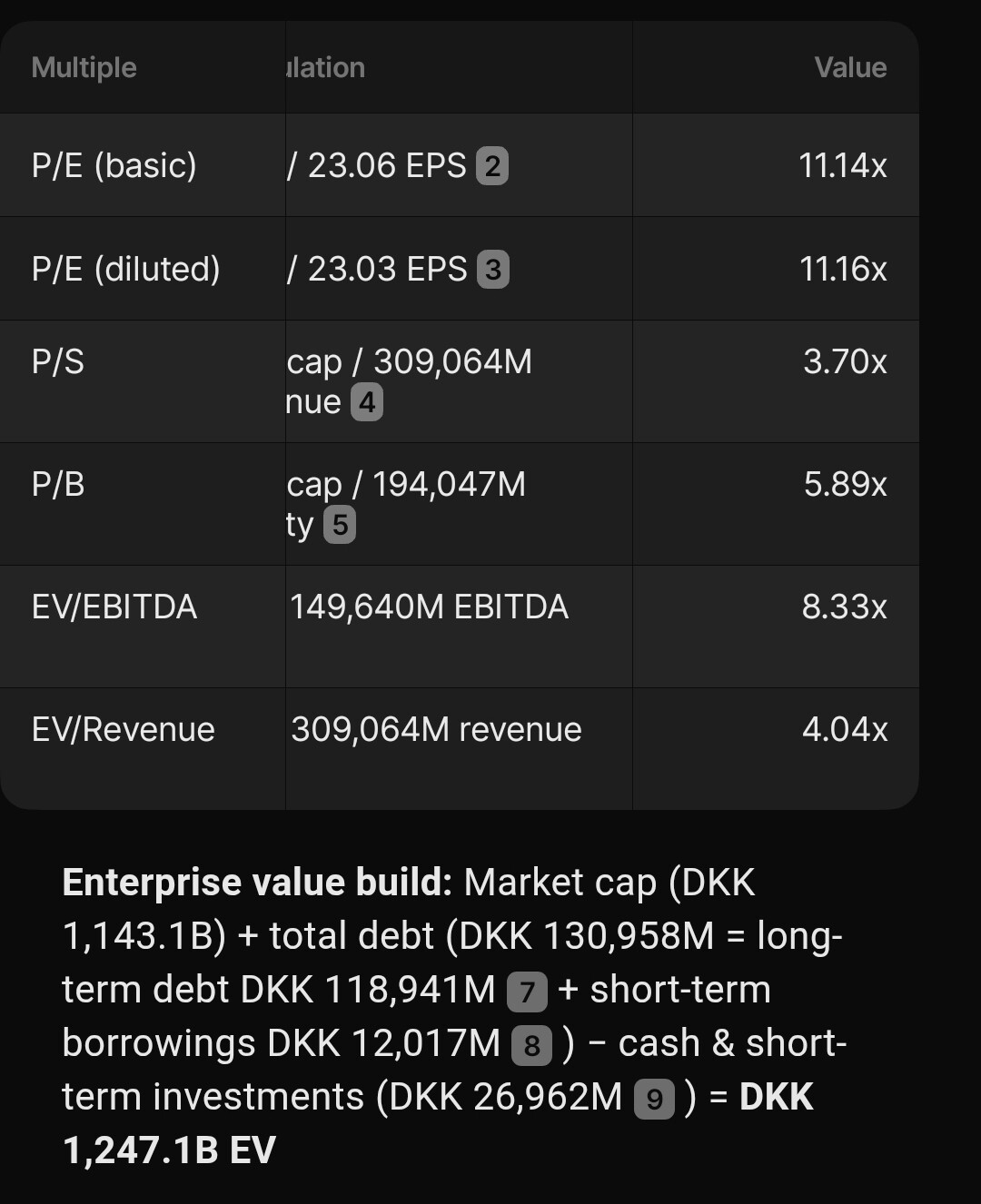Click the bold DKK 1,247.1B EV result

click(x=169, y=1150)
